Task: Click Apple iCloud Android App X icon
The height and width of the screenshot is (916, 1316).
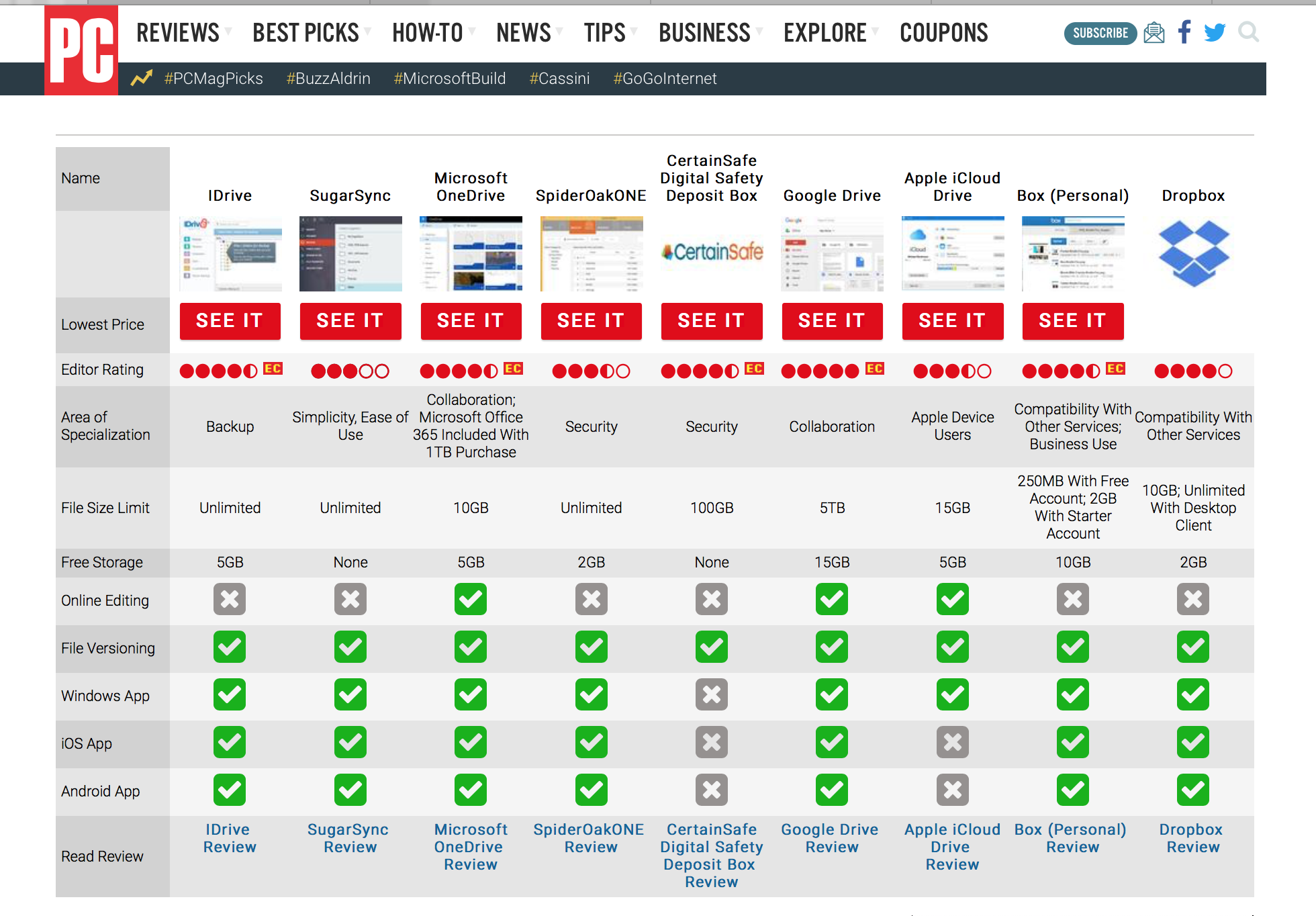Action: 953,790
